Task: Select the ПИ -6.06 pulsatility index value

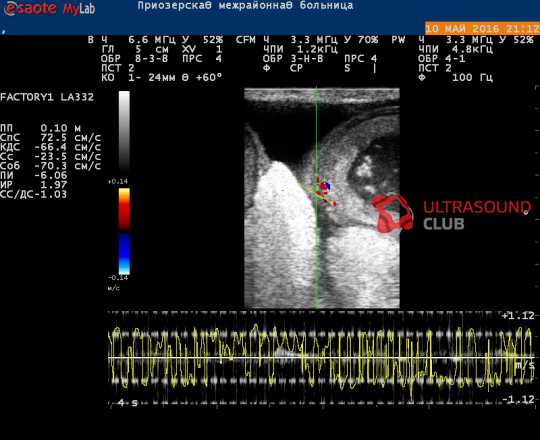Action: coord(34,175)
